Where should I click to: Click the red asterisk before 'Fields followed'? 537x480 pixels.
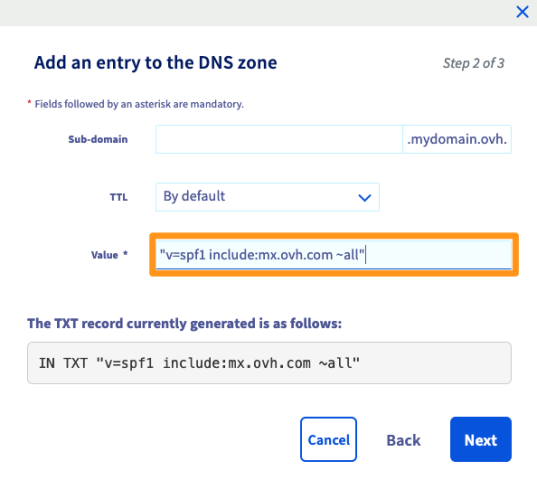tap(29, 102)
